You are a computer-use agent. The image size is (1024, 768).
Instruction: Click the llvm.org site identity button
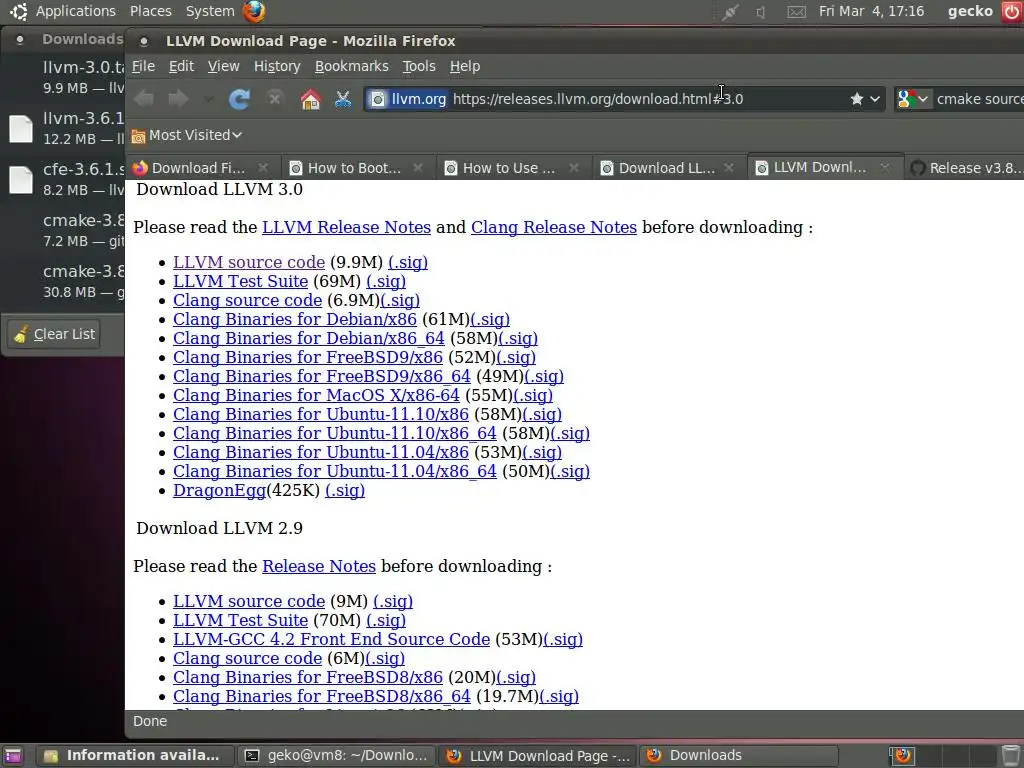[x=408, y=99]
